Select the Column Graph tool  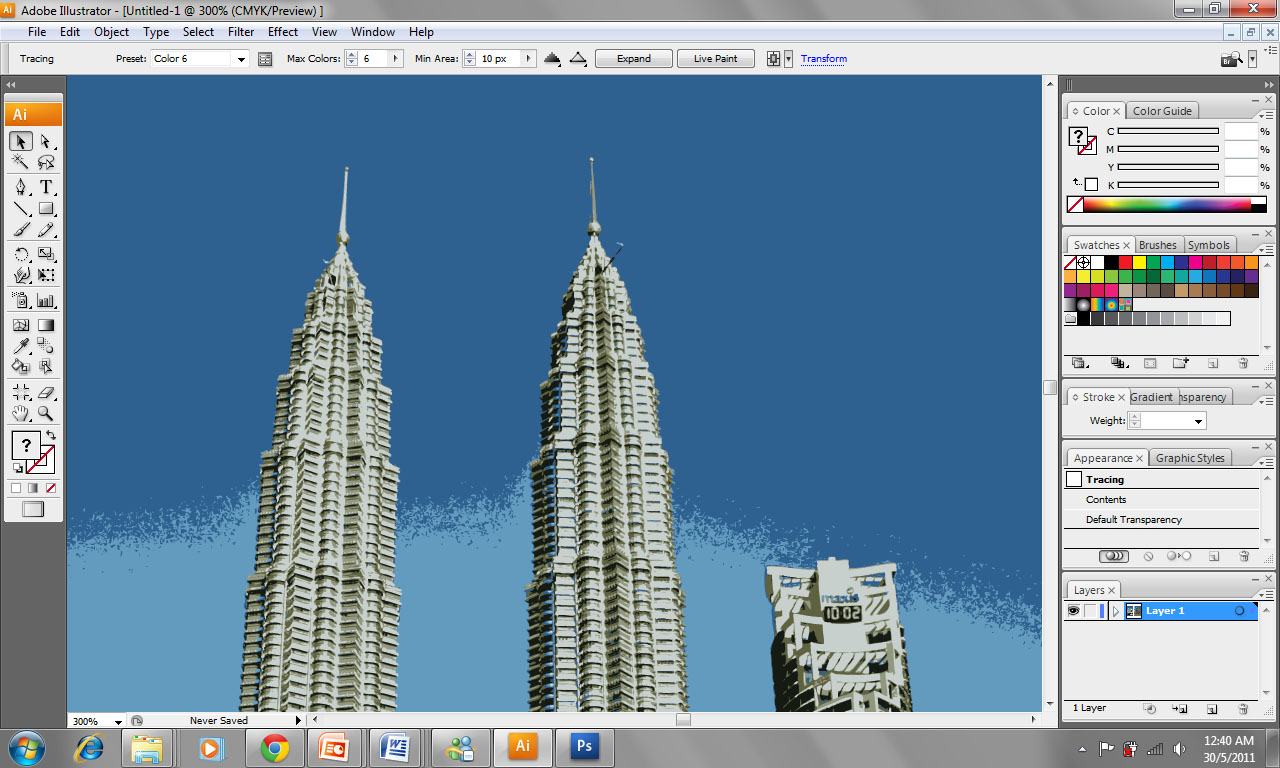coord(46,299)
